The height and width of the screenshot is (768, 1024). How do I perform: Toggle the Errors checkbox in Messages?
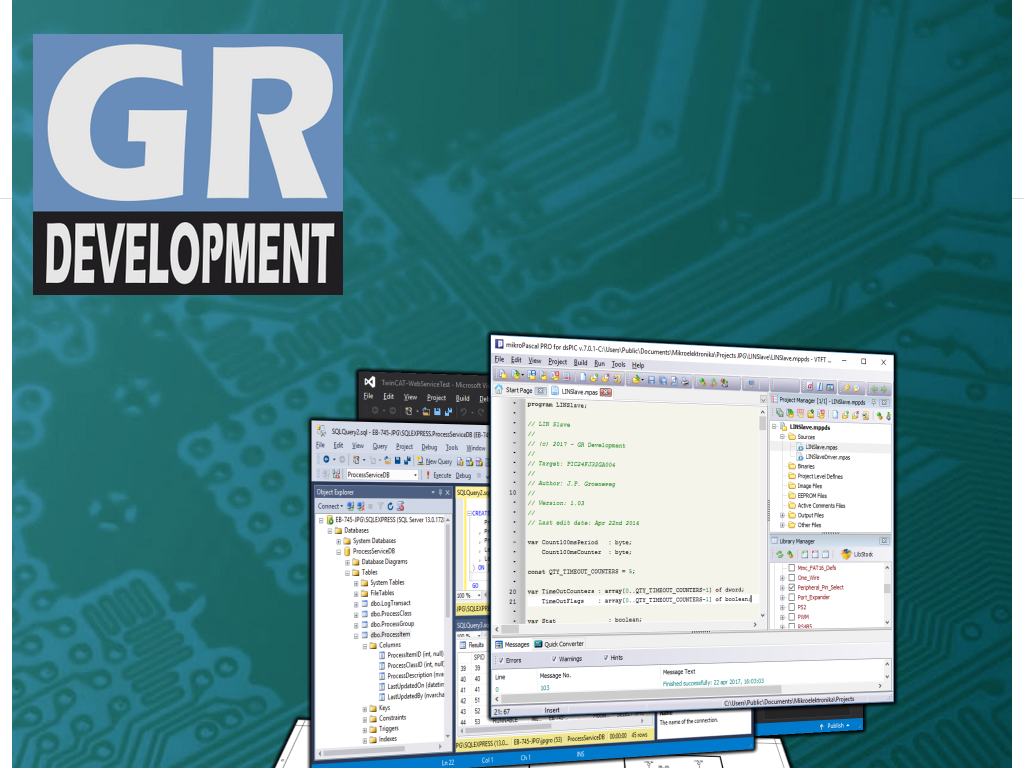[501, 659]
